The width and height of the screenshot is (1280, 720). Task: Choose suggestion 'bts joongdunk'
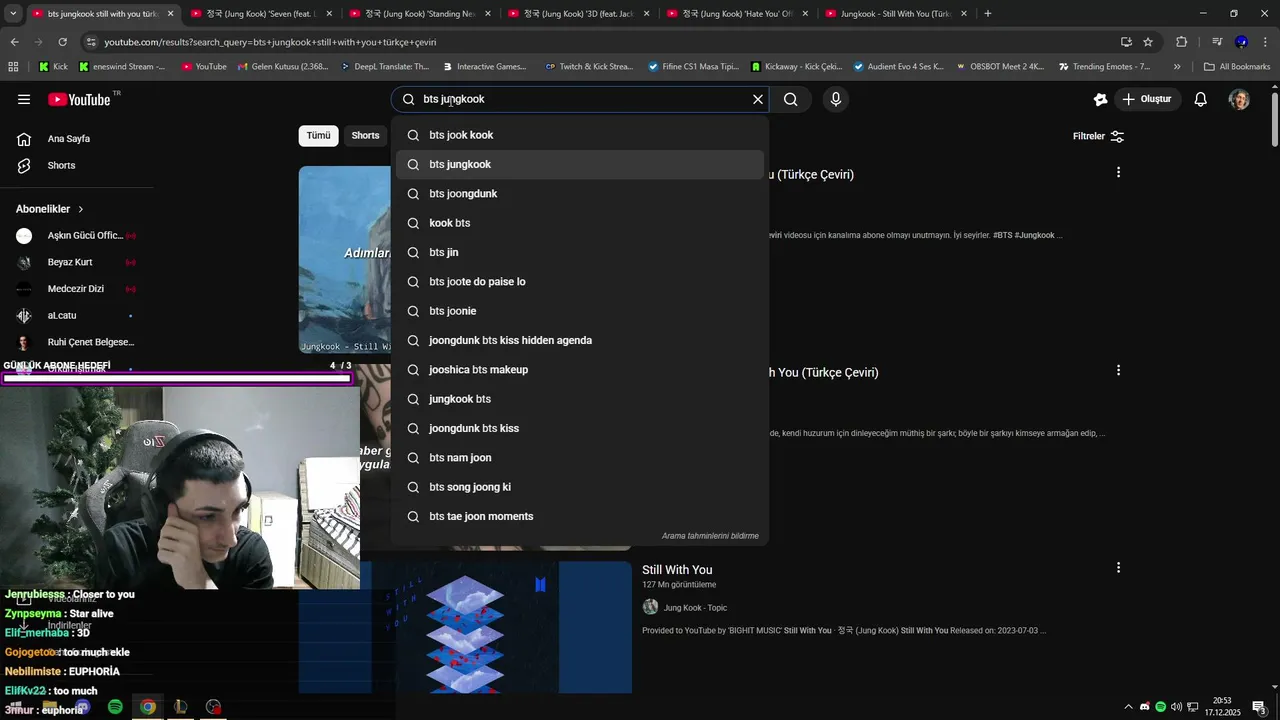click(x=580, y=194)
